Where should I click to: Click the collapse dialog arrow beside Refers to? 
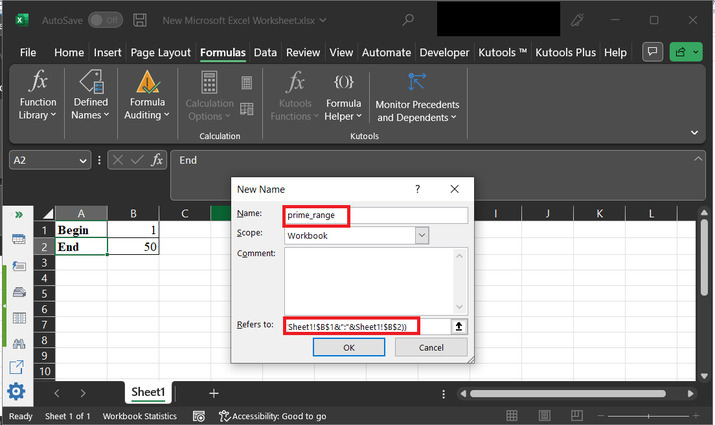point(459,327)
